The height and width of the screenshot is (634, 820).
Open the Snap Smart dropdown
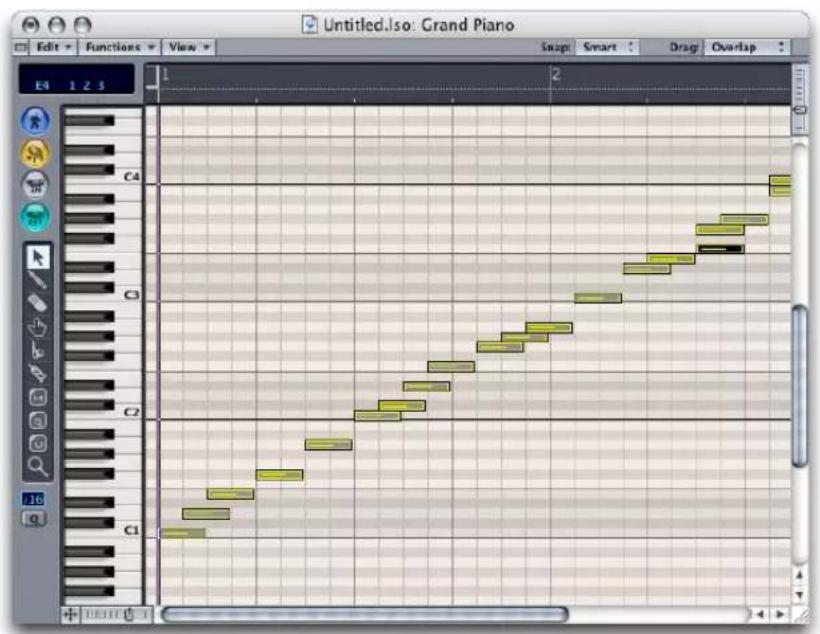pos(607,47)
